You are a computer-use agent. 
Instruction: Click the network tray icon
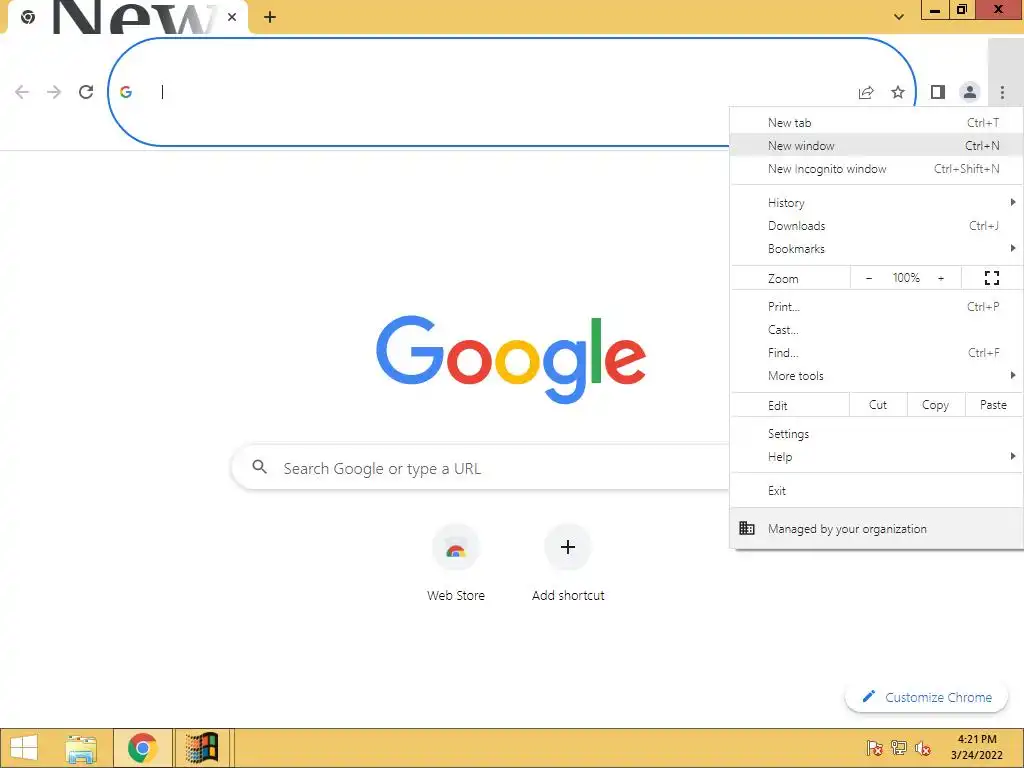pyautogui.click(x=899, y=748)
